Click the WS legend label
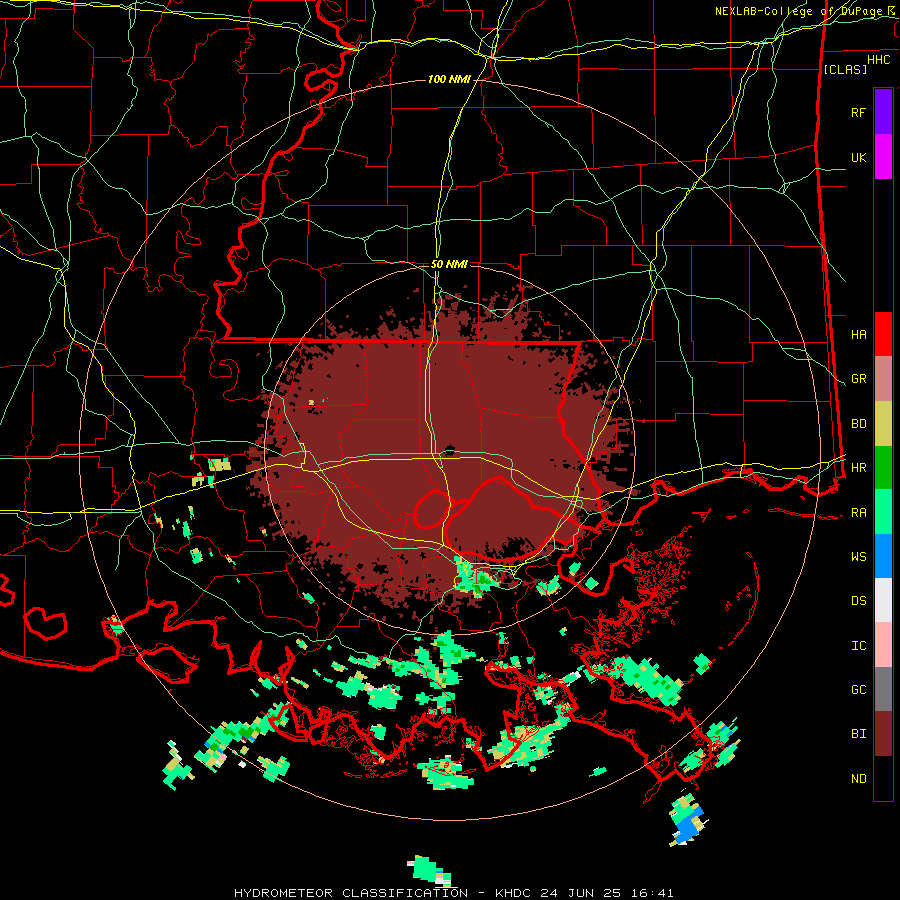 pyautogui.click(x=858, y=557)
